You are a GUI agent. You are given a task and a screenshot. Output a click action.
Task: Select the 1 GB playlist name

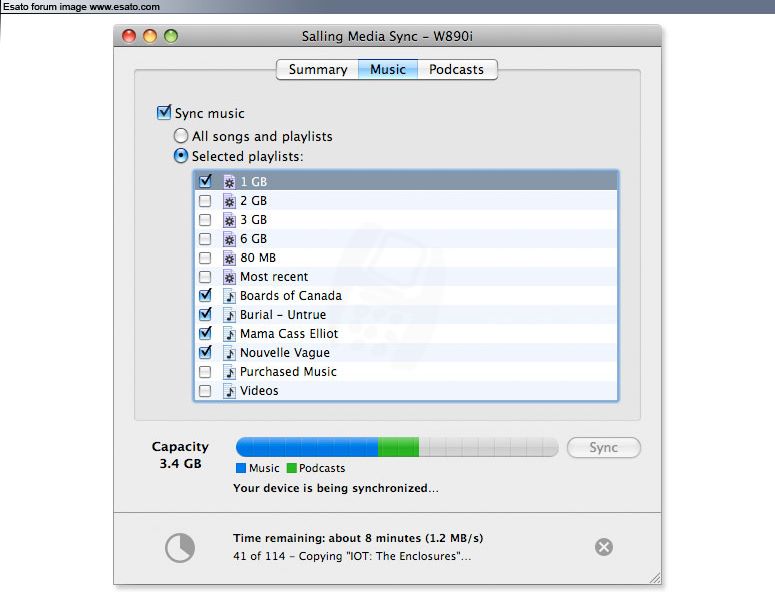(254, 182)
